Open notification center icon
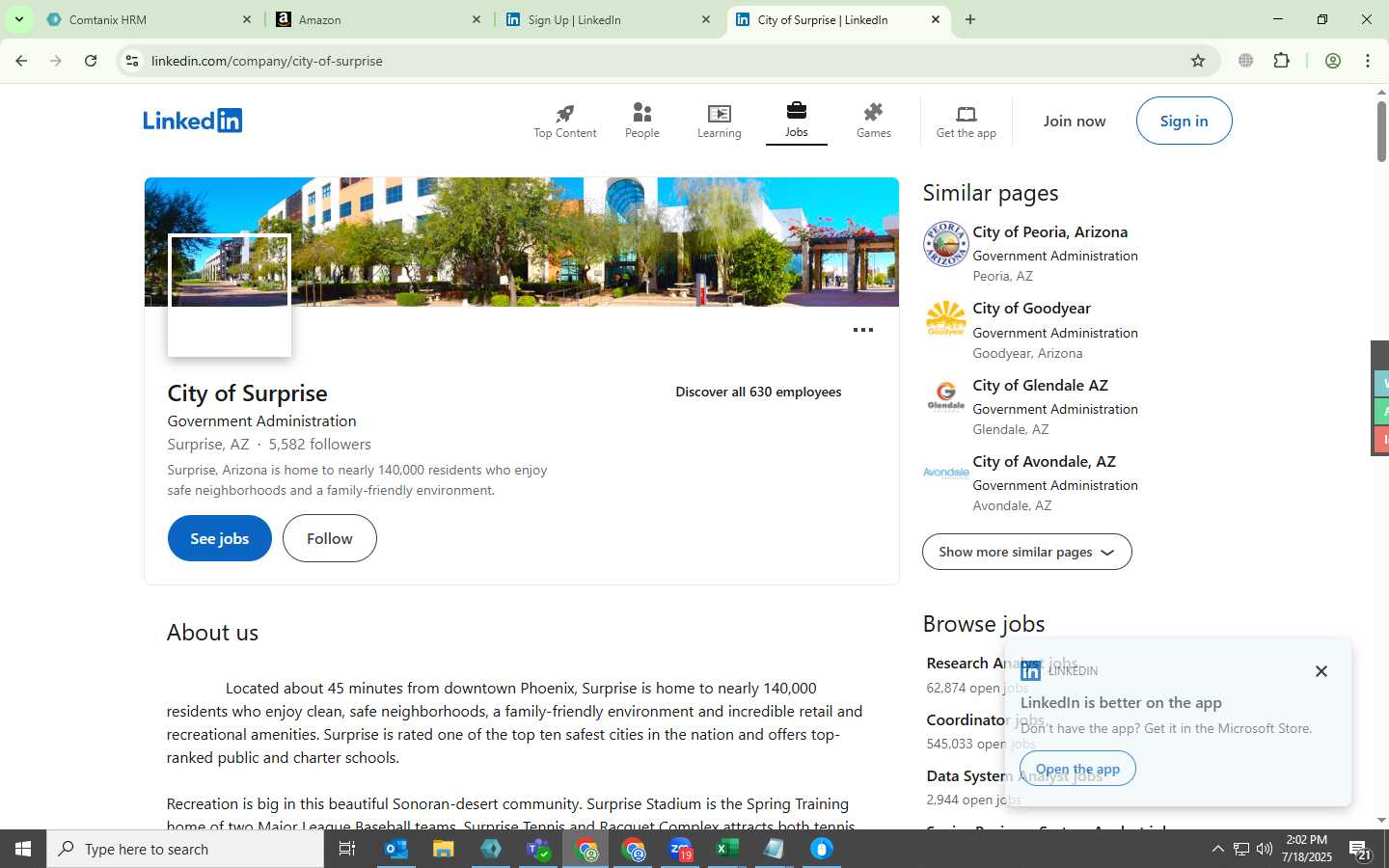 coord(1360,849)
